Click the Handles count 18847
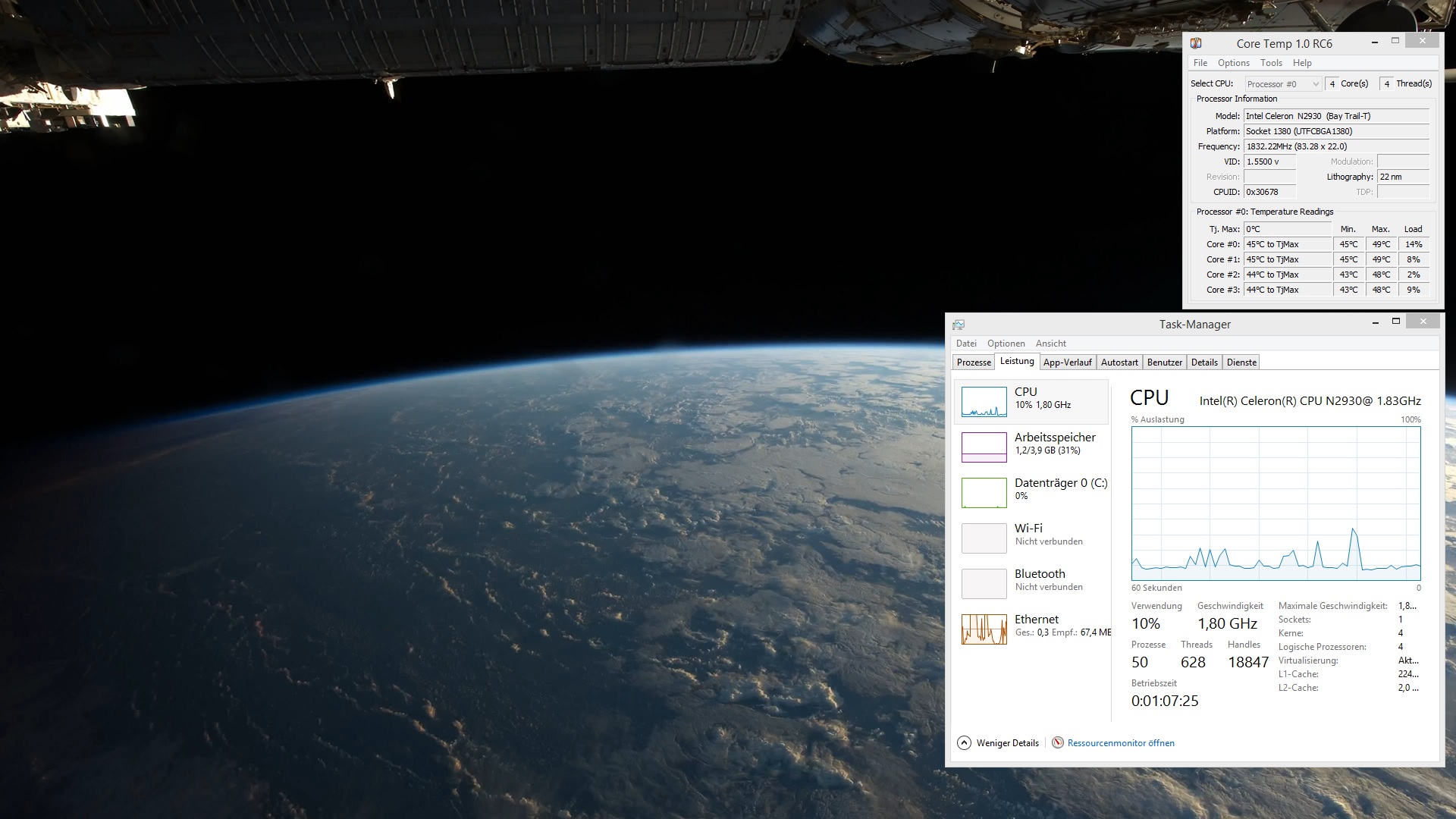Viewport: 1456px width, 819px height. 1248,662
